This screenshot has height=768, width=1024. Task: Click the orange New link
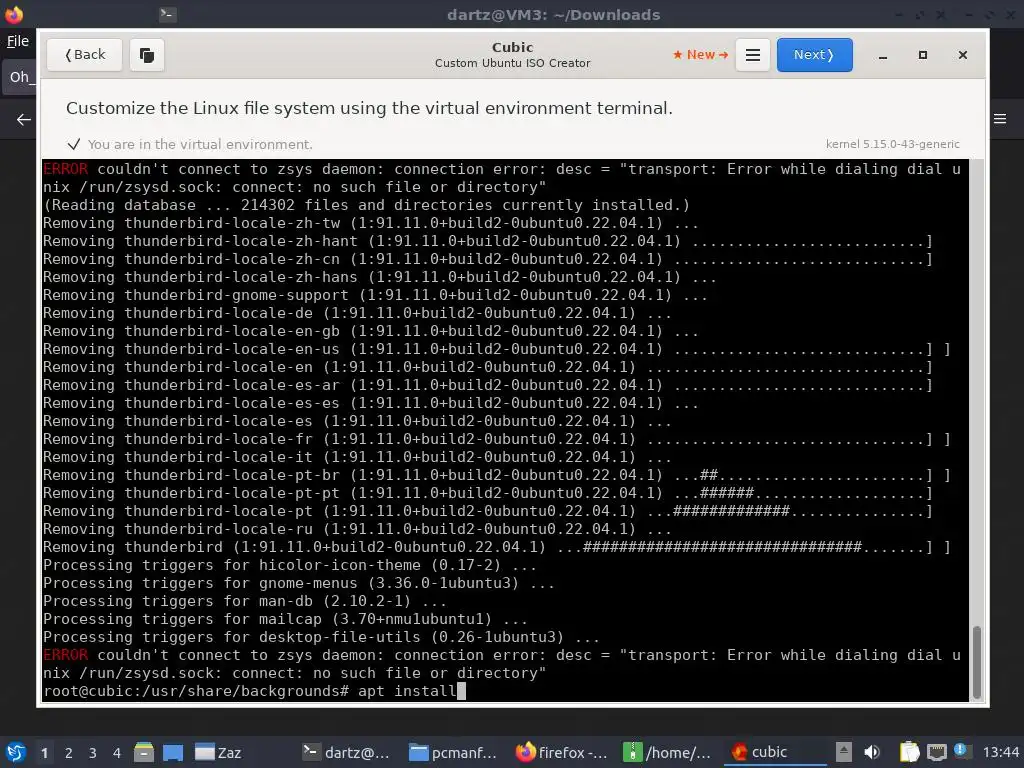(700, 55)
